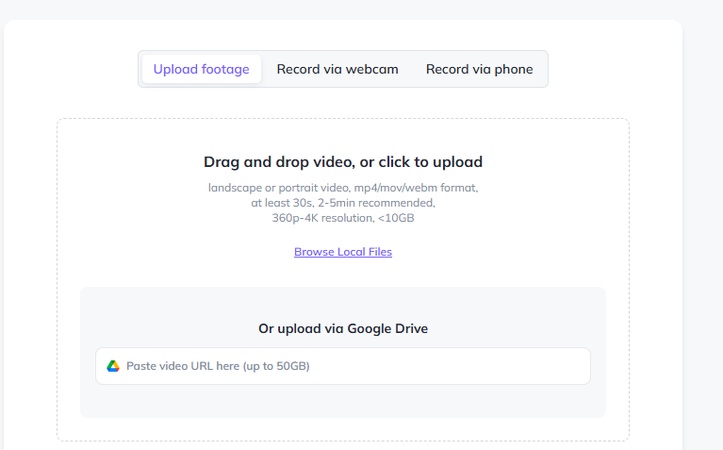Viewport: 723px width, 450px height.
Task: Select the Record via phone tab
Action: click(x=479, y=69)
